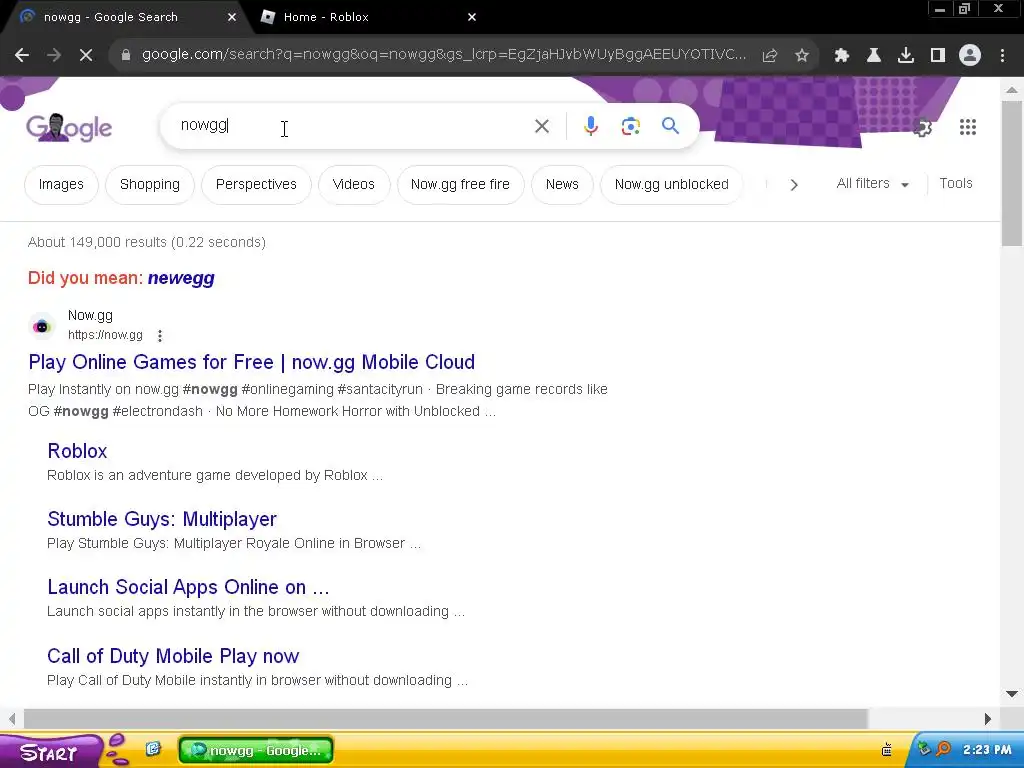Close the nowgg Google Search tab

pos(232,18)
